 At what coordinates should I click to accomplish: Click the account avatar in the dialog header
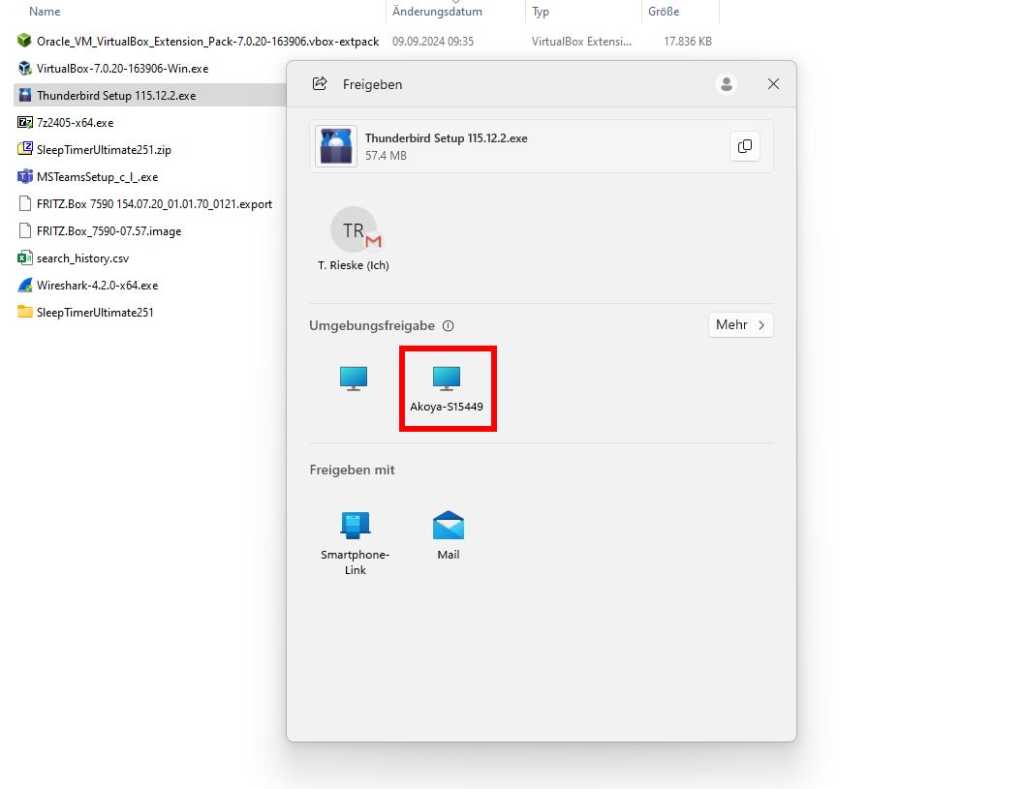tap(725, 84)
